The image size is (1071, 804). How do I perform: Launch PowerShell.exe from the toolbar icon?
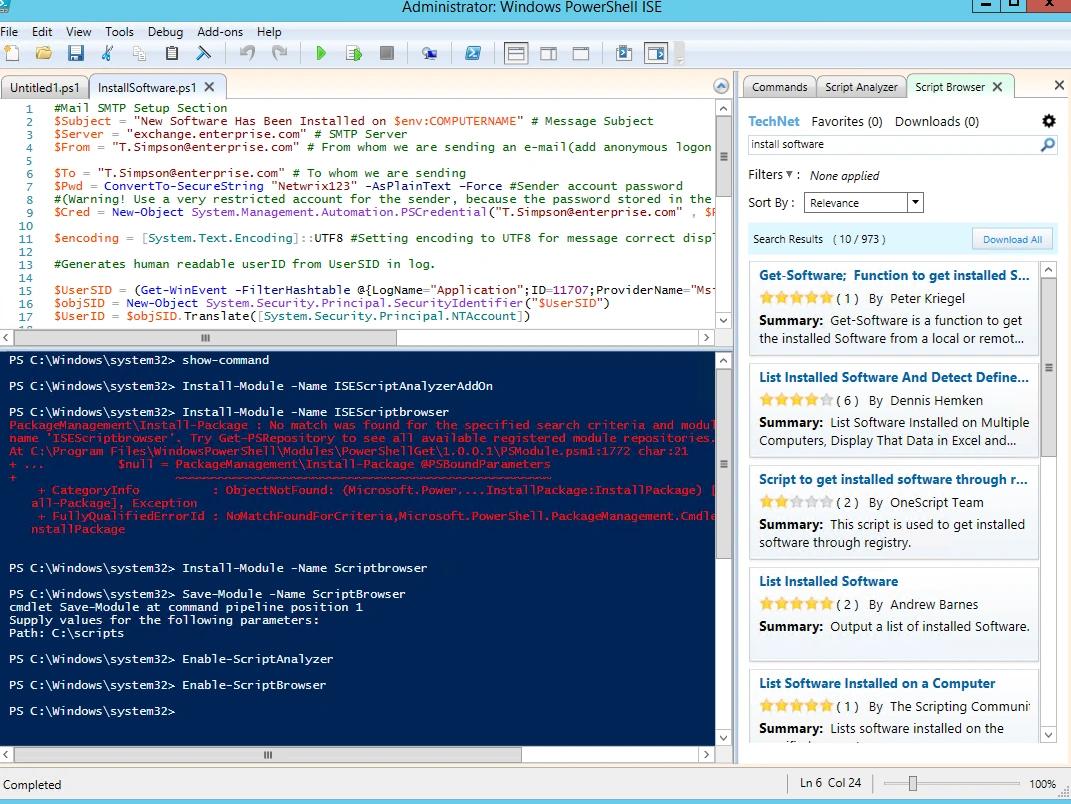[473, 54]
